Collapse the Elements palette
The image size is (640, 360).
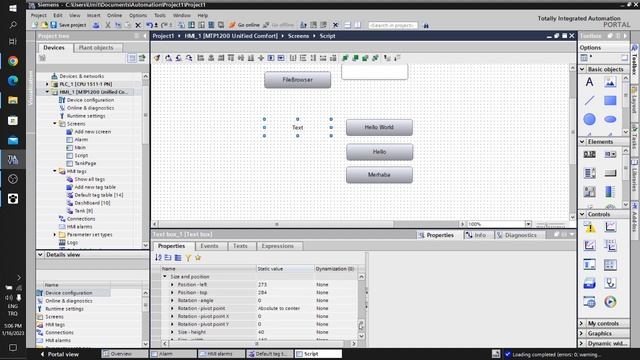[x=582, y=142]
